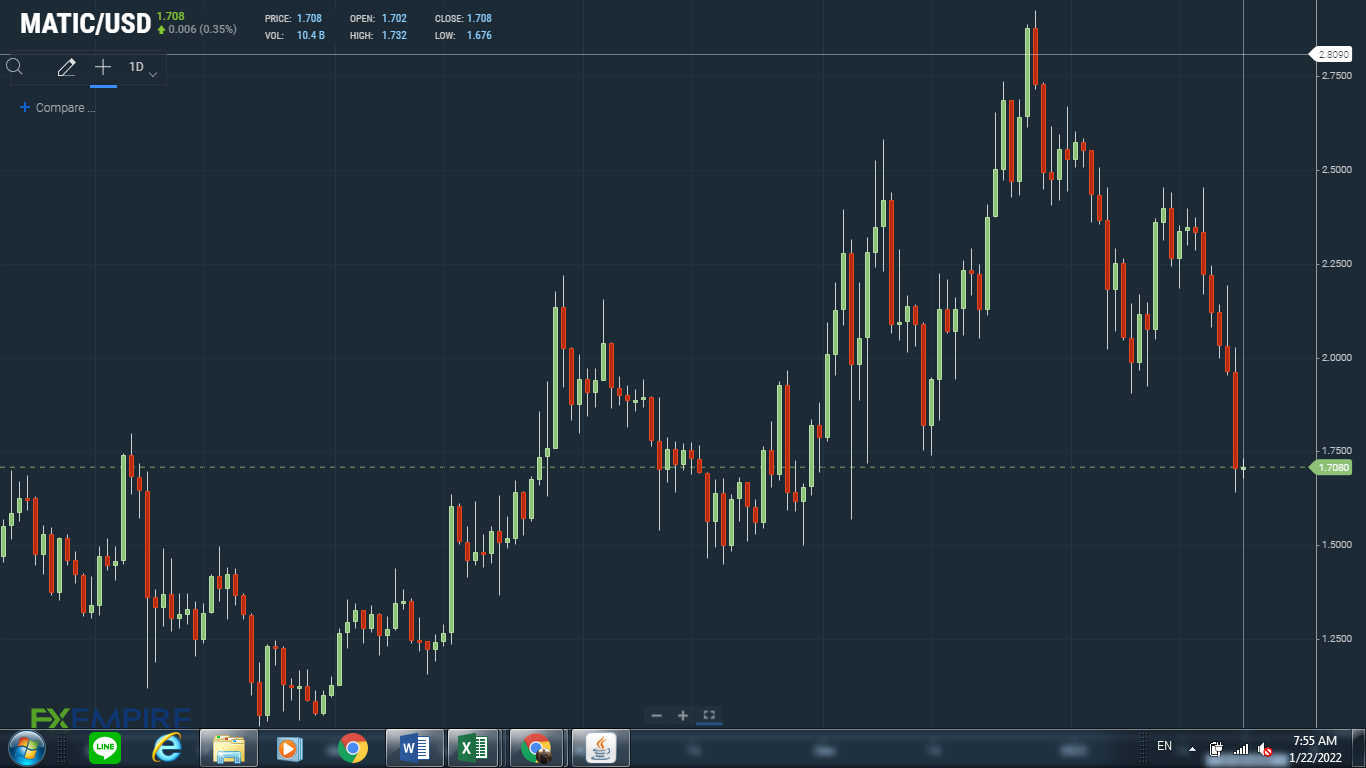
Task: Click the CLOSE 1.708 value
Action: [x=479, y=19]
